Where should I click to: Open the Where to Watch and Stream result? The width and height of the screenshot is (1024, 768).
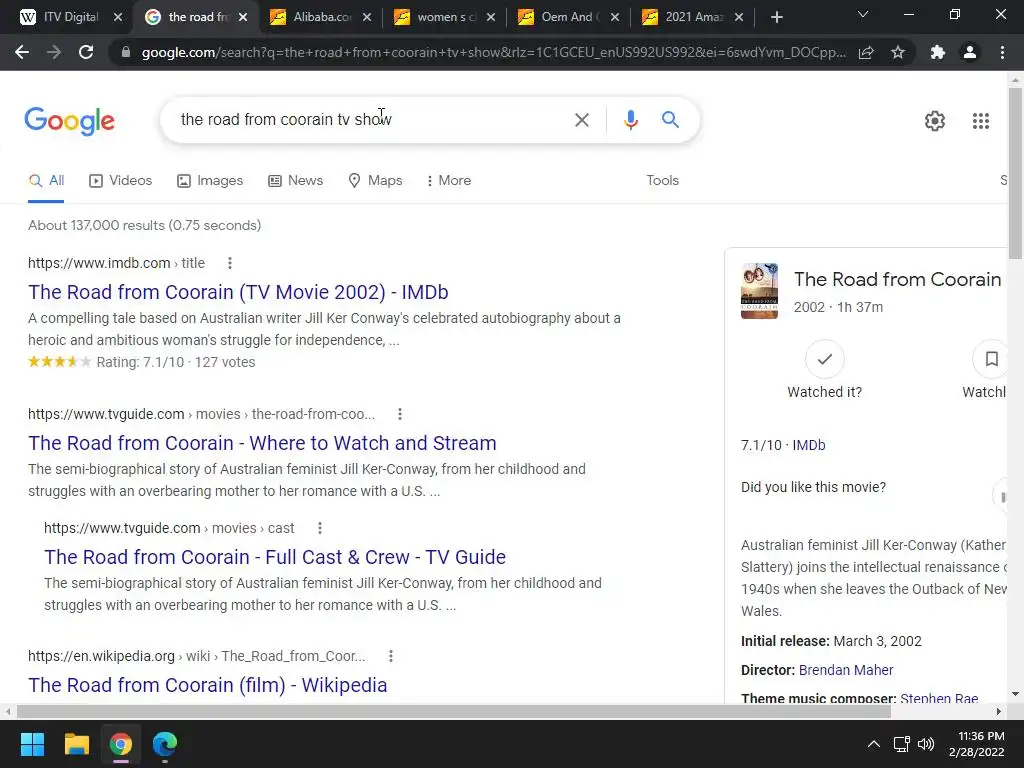tap(262, 443)
